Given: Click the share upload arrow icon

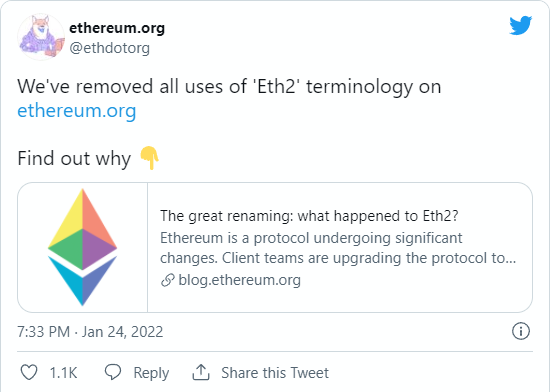Looking at the screenshot, I should (201, 372).
